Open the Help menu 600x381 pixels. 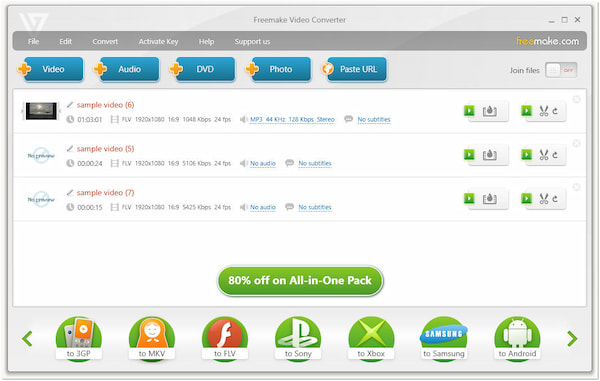[x=206, y=41]
